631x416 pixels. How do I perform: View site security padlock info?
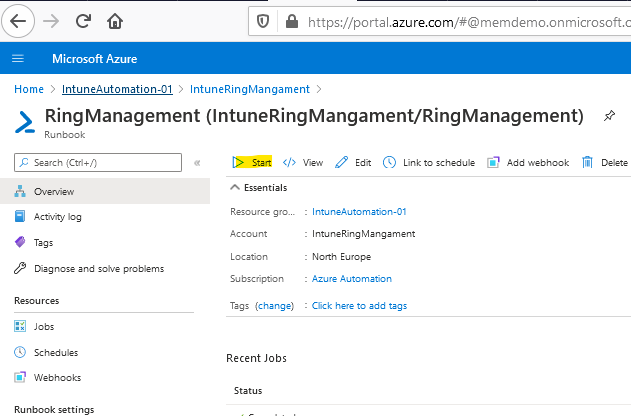pos(292,21)
